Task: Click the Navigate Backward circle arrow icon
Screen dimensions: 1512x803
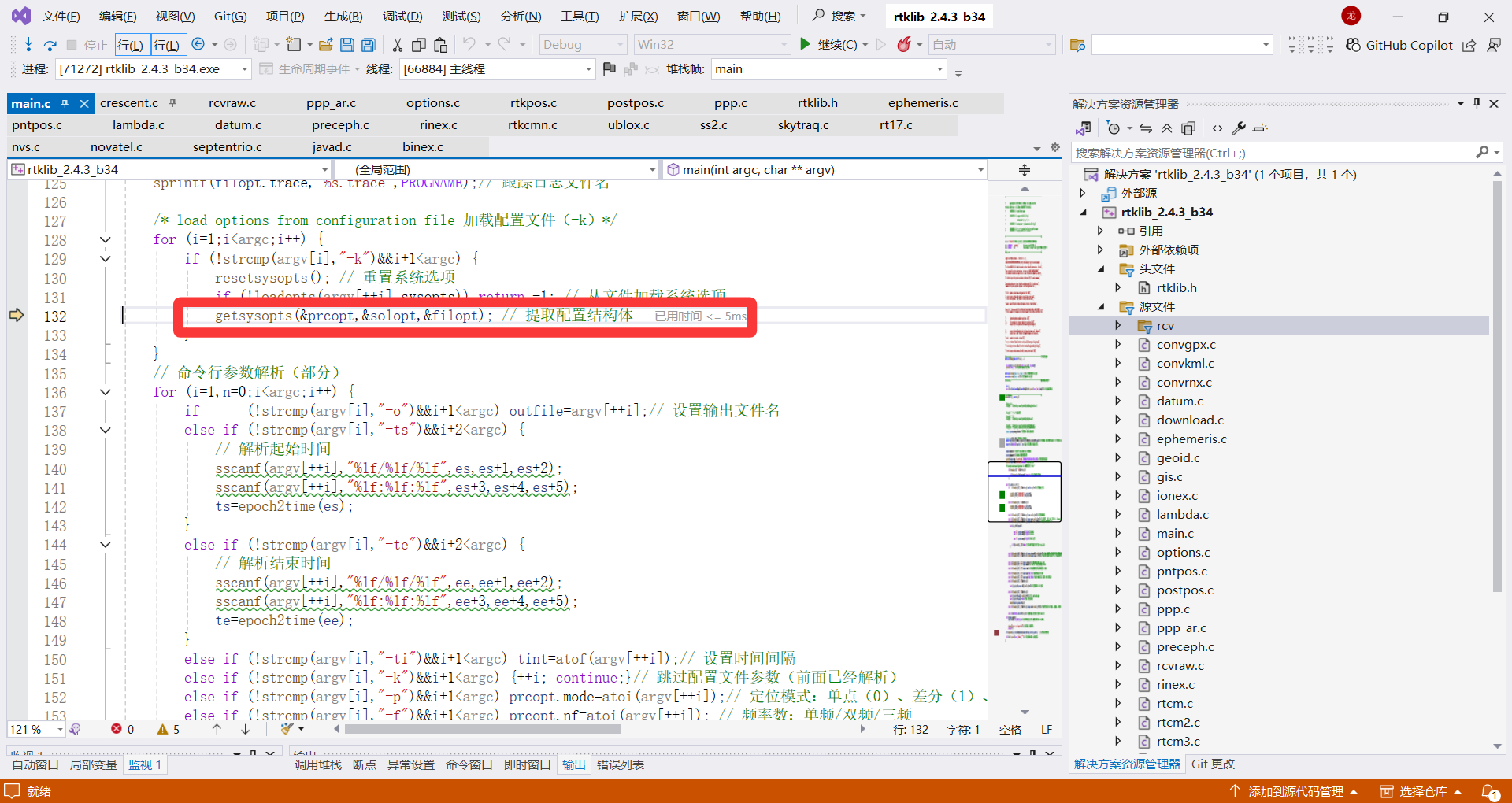Action: pyautogui.click(x=198, y=44)
